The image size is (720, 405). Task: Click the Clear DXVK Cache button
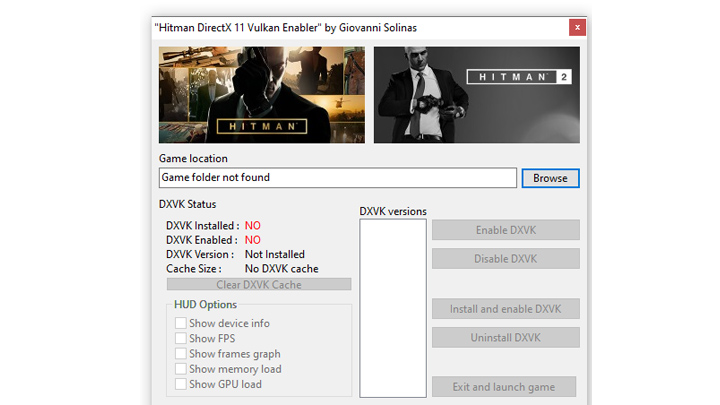point(259,285)
